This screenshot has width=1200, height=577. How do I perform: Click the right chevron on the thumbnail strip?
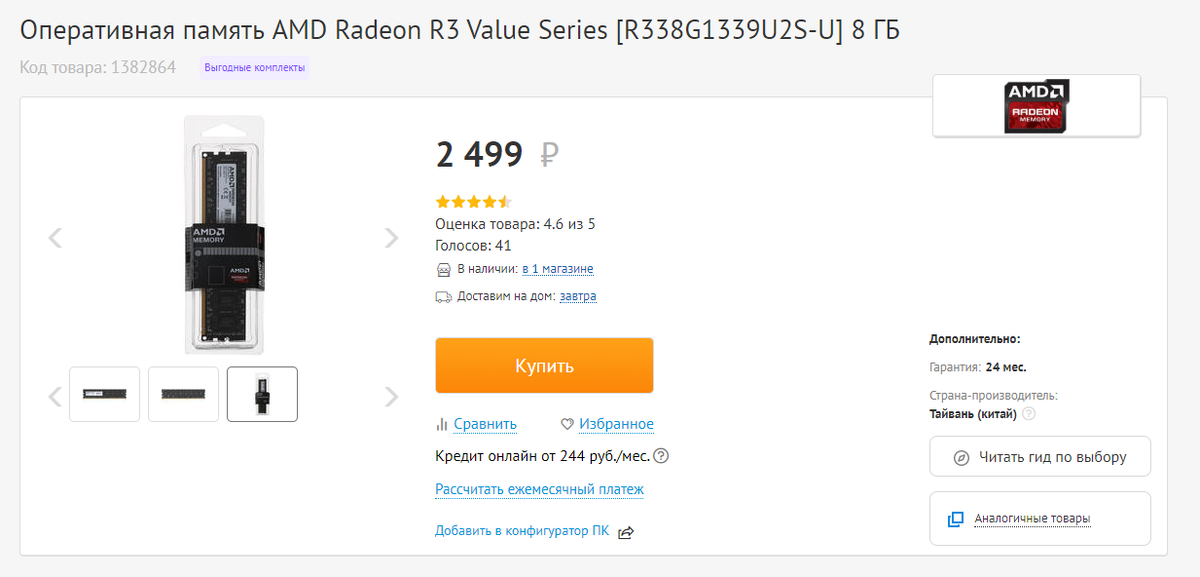pyautogui.click(x=390, y=396)
